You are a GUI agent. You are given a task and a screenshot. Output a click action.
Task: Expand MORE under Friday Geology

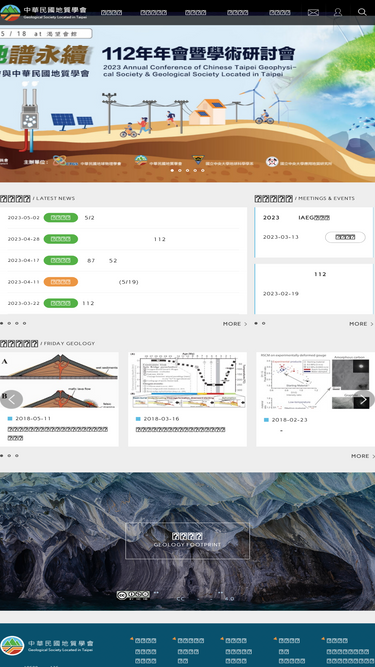363,456
